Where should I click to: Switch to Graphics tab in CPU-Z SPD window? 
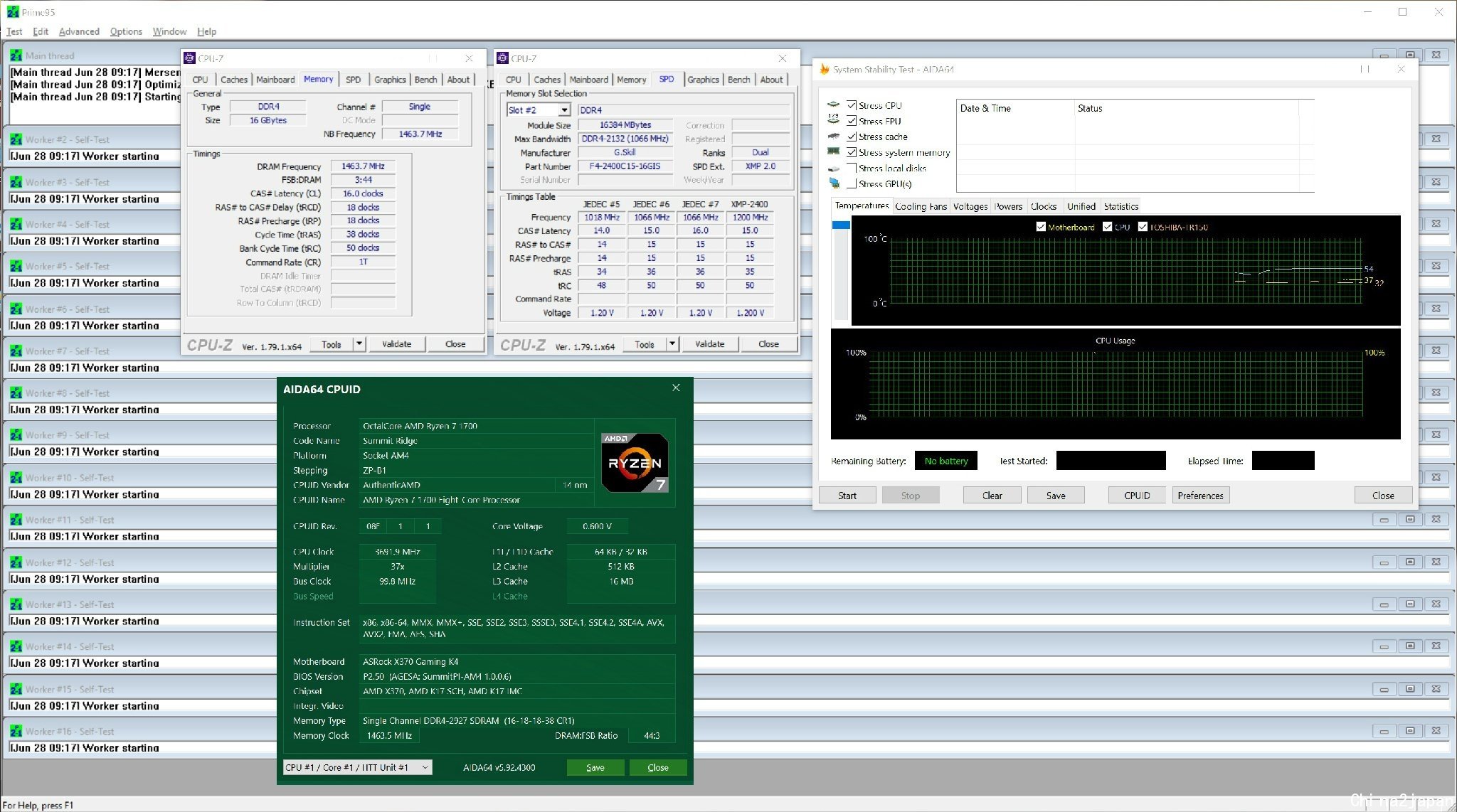pos(703,80)
